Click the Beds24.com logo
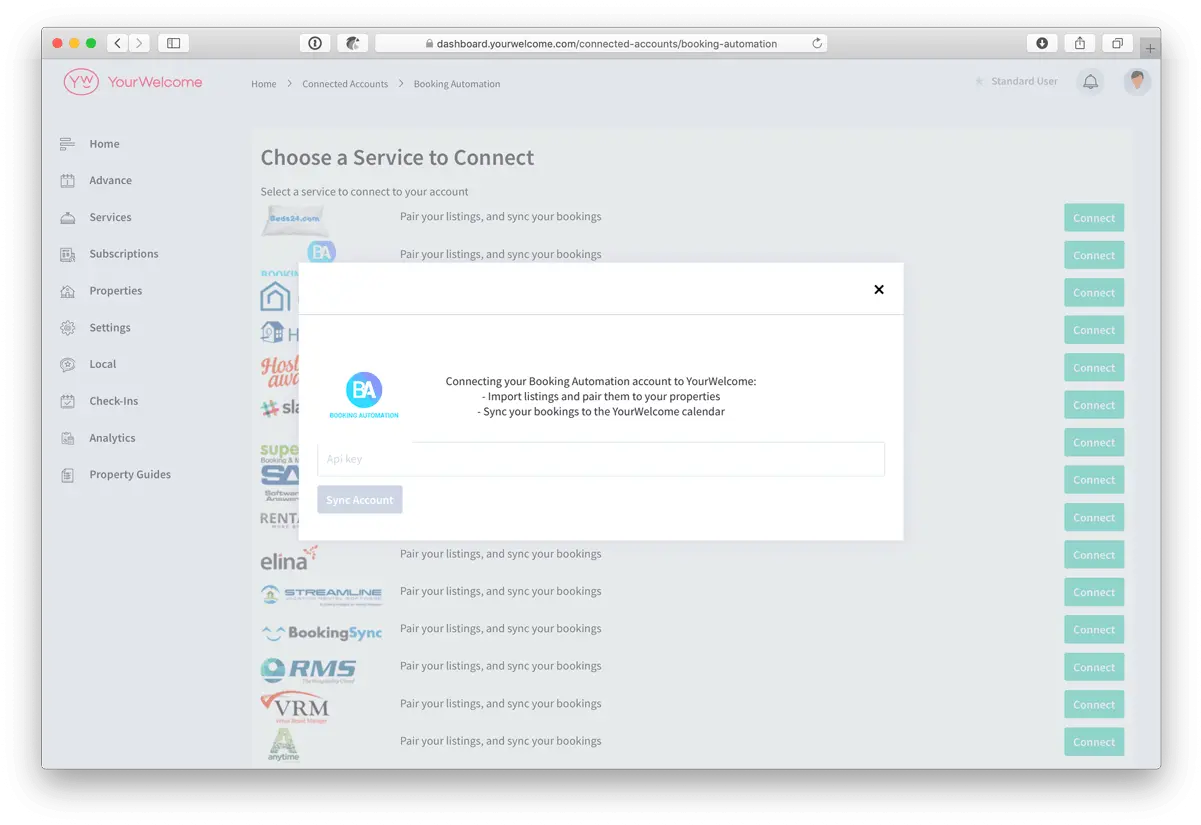1201x825 pixels. tap(293, 220)
